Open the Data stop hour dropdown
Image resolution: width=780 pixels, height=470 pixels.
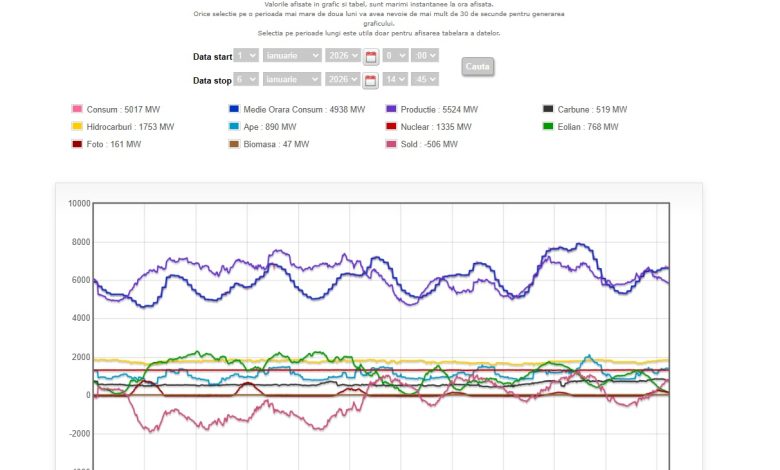tap(395, 79)
